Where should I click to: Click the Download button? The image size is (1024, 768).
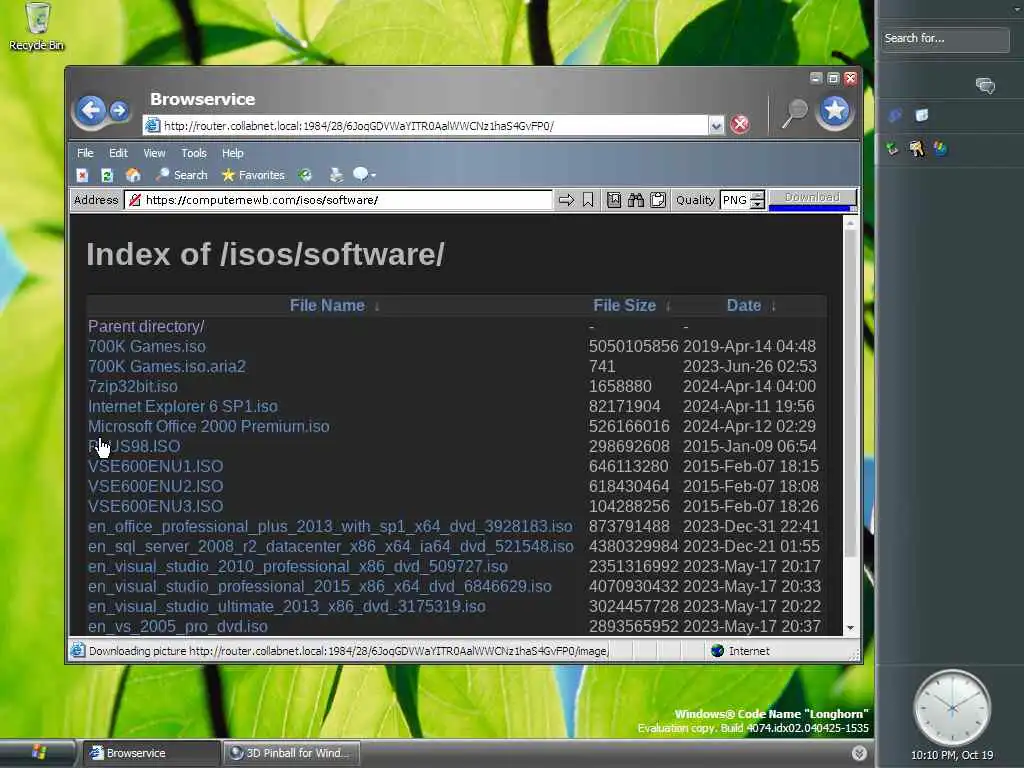coord(812,197)
